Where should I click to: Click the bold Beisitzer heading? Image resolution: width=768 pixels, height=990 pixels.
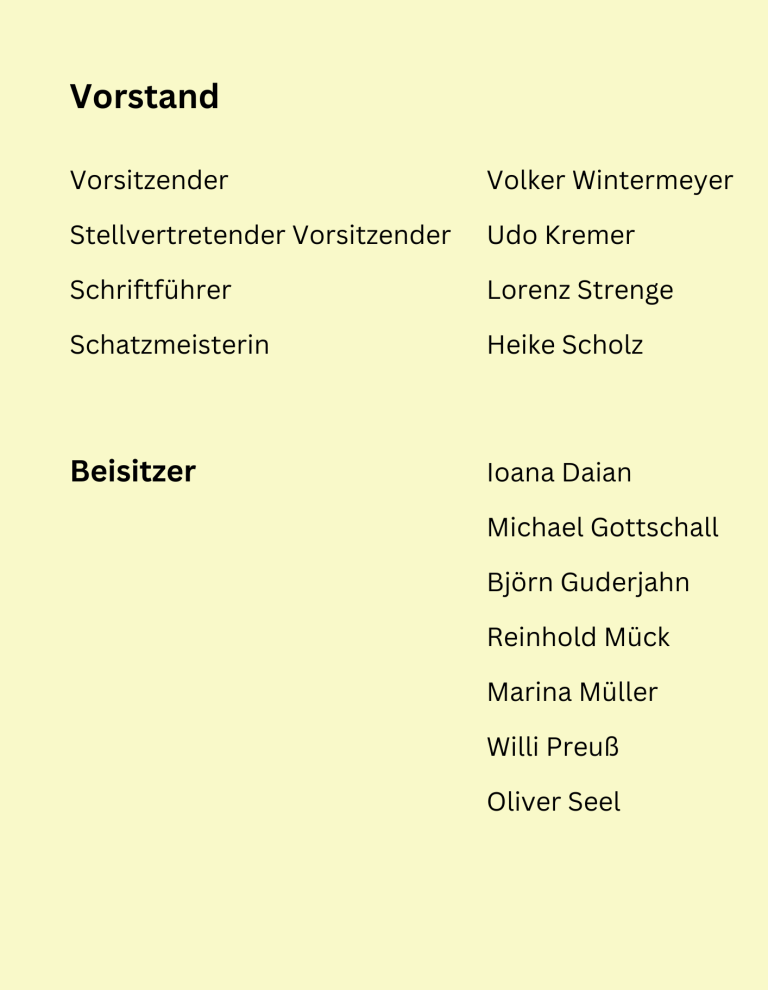coord(132,472)
